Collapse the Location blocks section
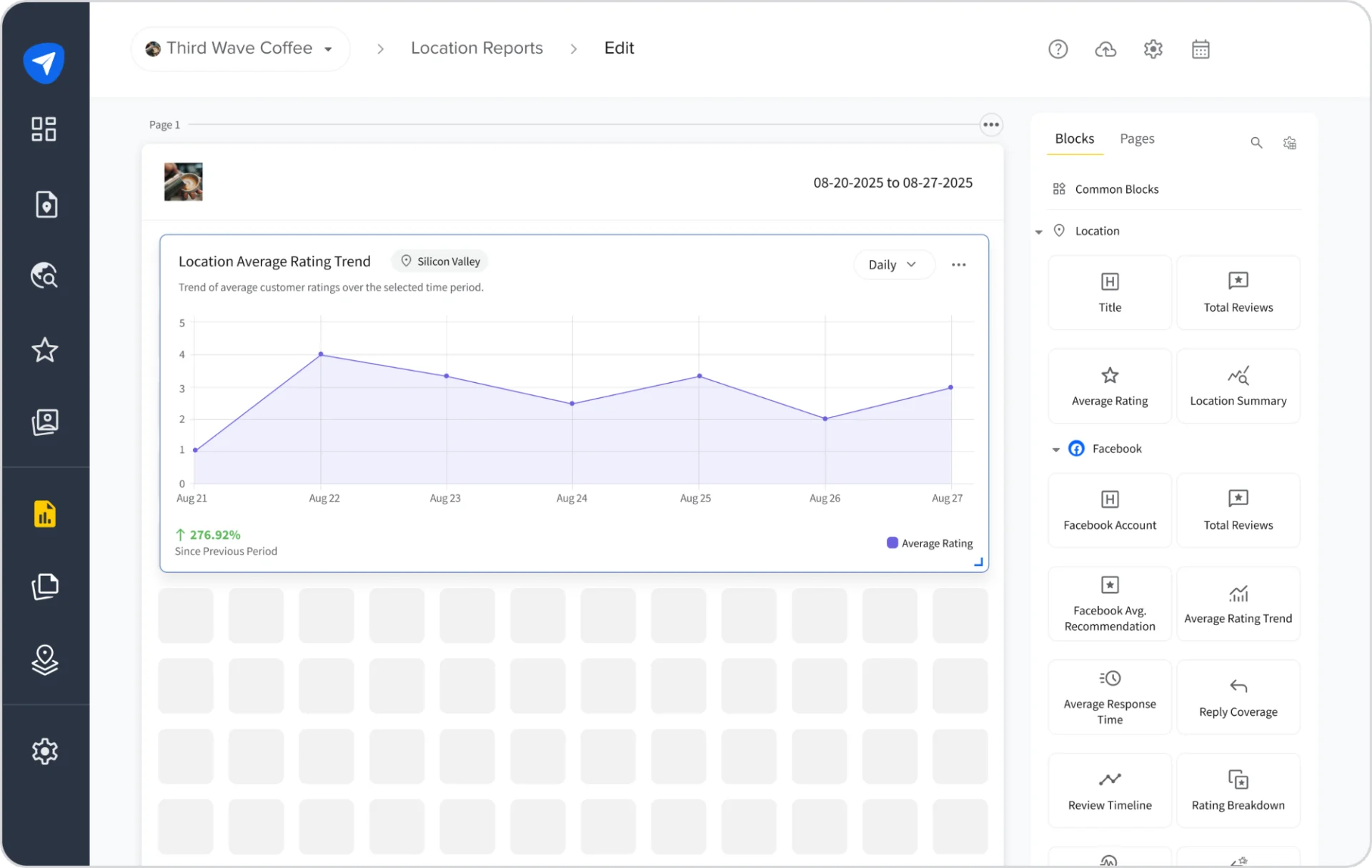 pyautogui.click(x=1038, y=231)
